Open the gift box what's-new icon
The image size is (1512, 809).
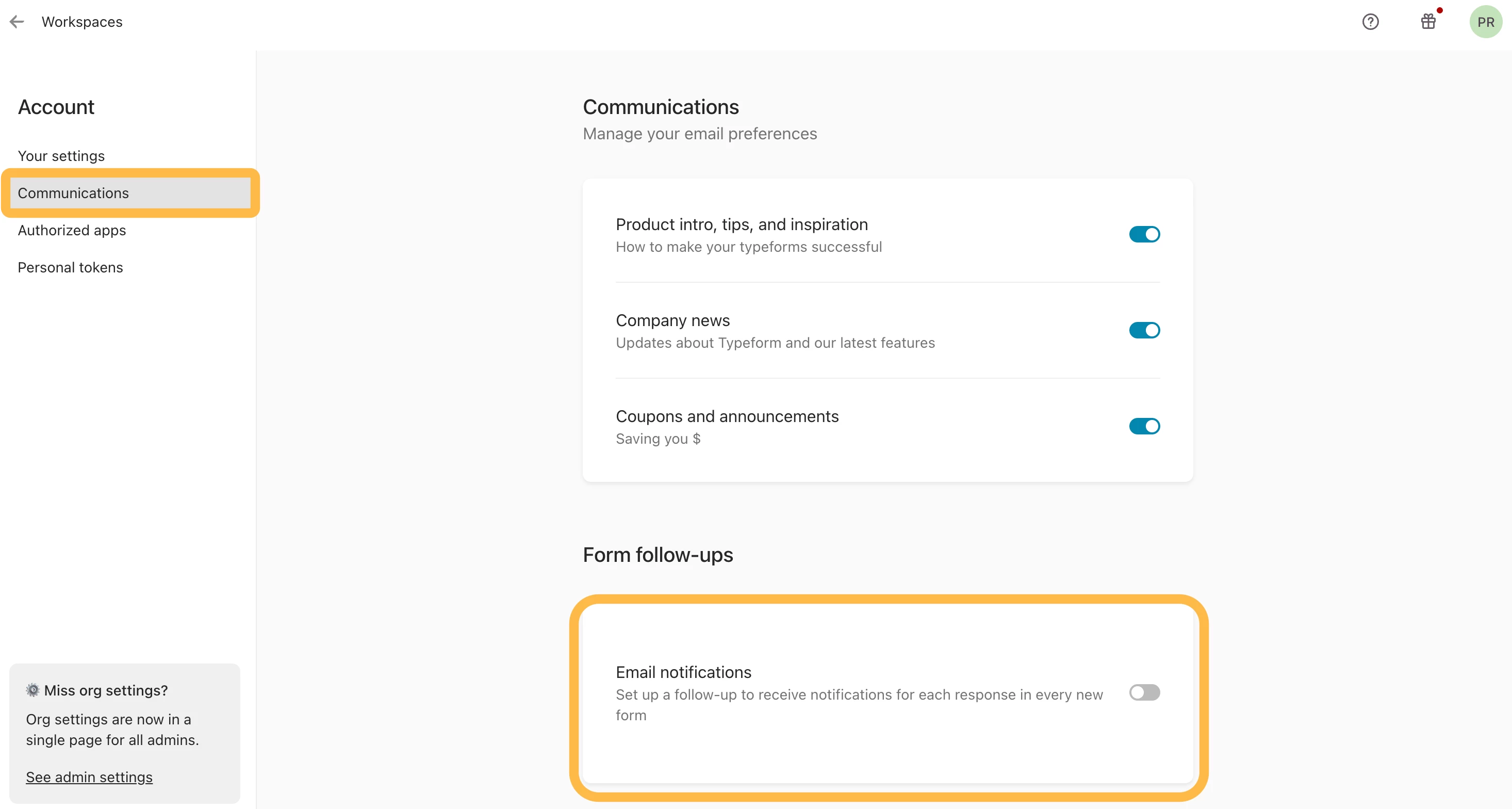pyautogui.click(x=1428, y=22)
